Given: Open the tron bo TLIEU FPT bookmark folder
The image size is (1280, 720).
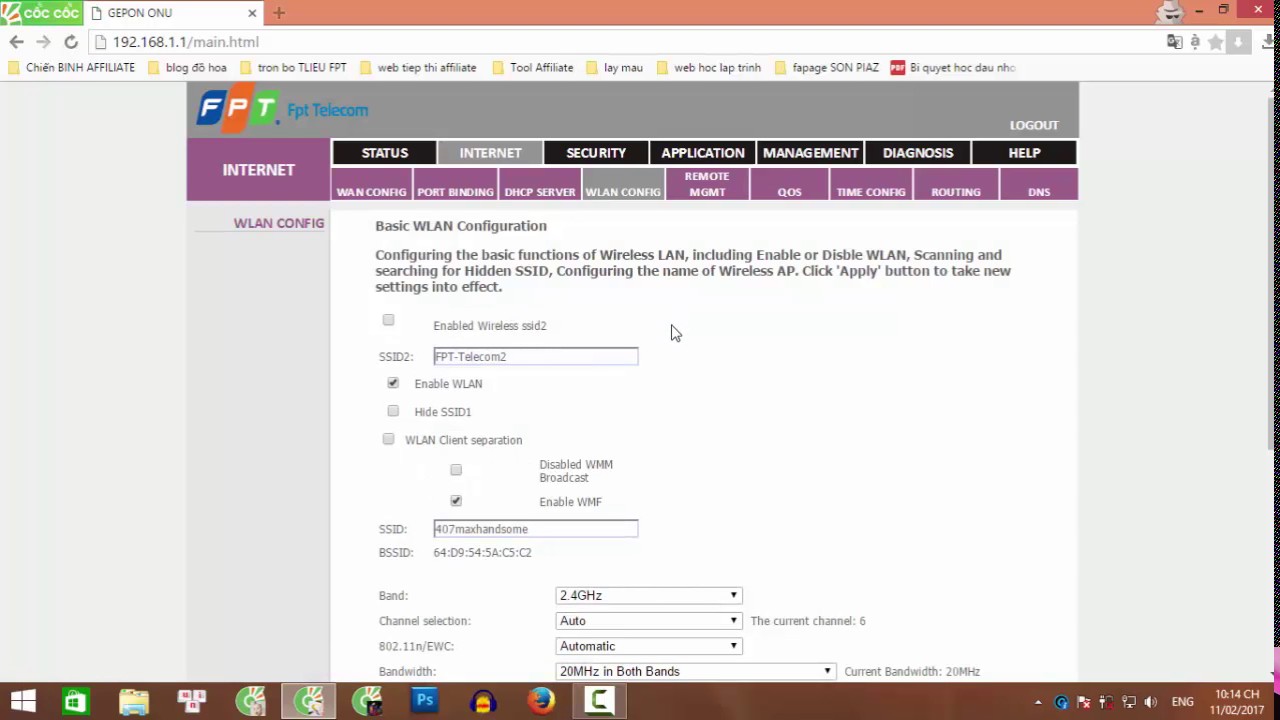Looking at the screenshot, I should pos(292,68).
